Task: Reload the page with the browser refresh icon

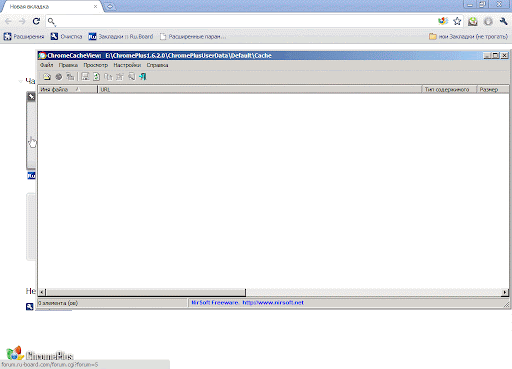Action: [36, 21]
